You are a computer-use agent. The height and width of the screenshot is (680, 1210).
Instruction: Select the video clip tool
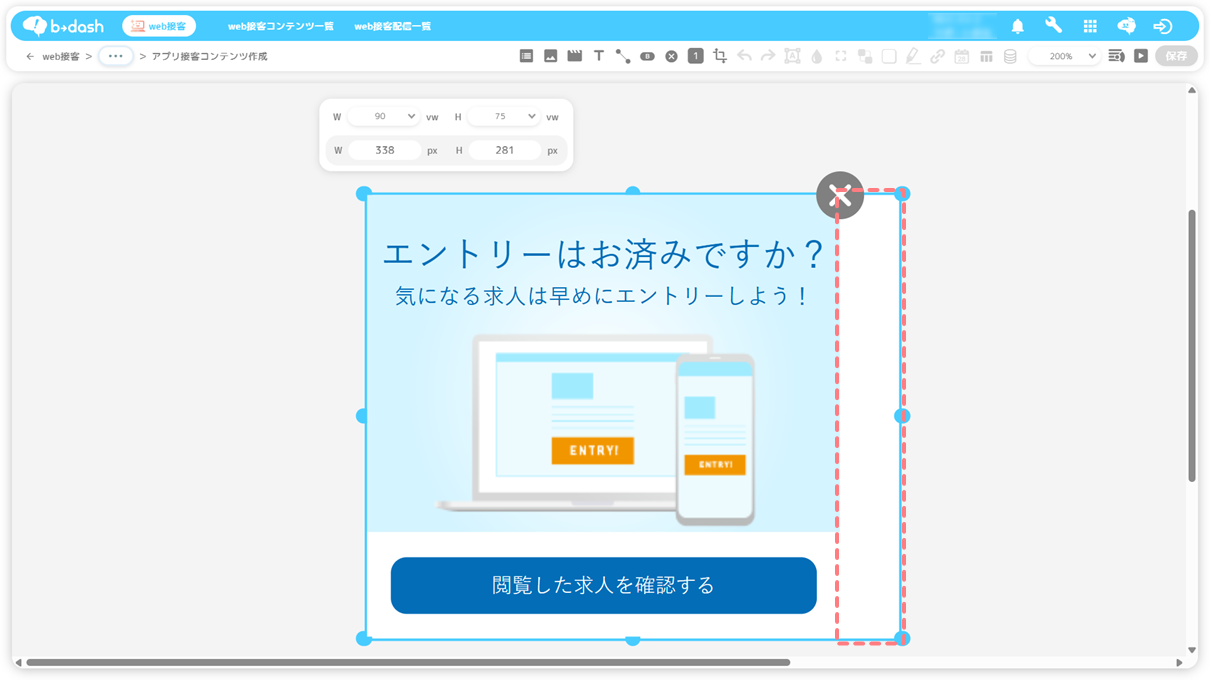(574, 56)
